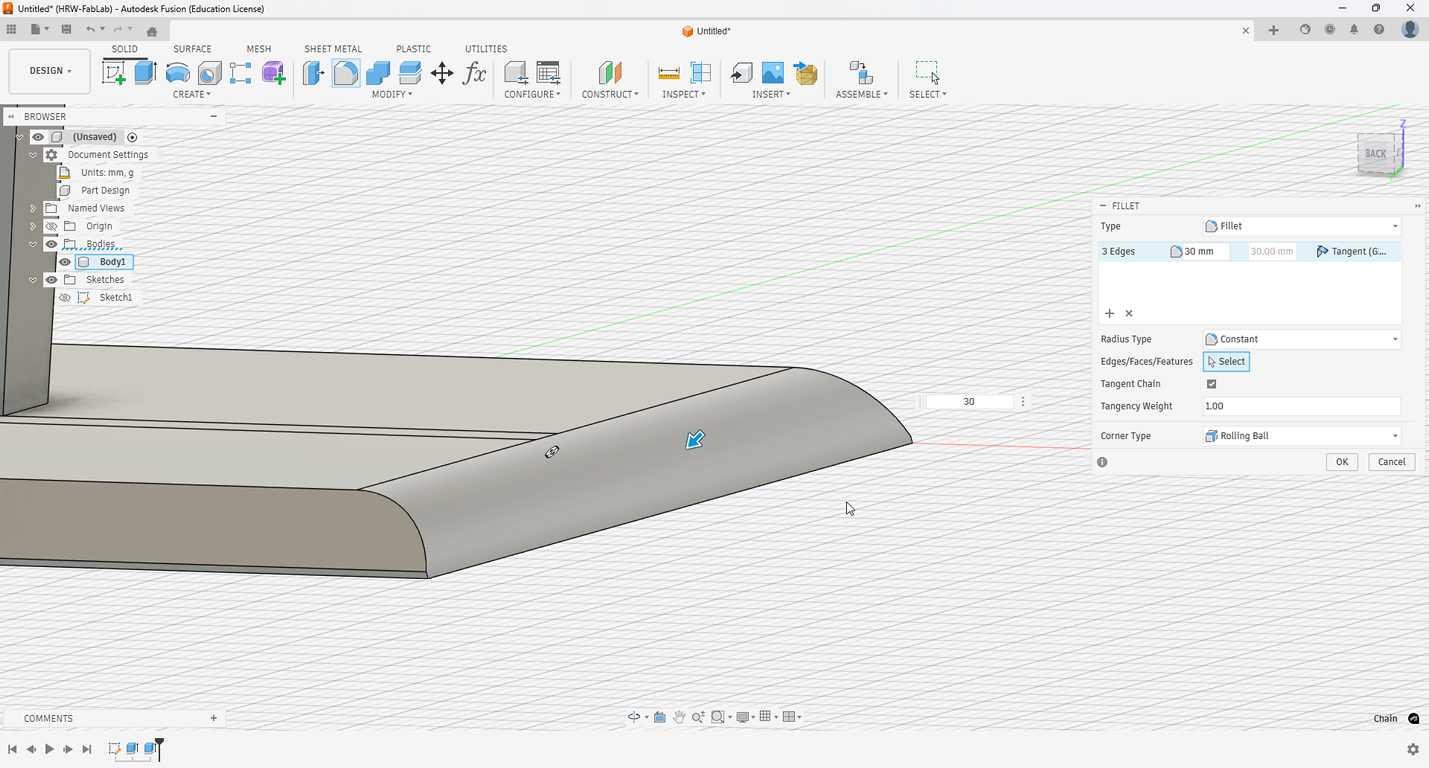Open the Help menu icon

point(1379,30)
